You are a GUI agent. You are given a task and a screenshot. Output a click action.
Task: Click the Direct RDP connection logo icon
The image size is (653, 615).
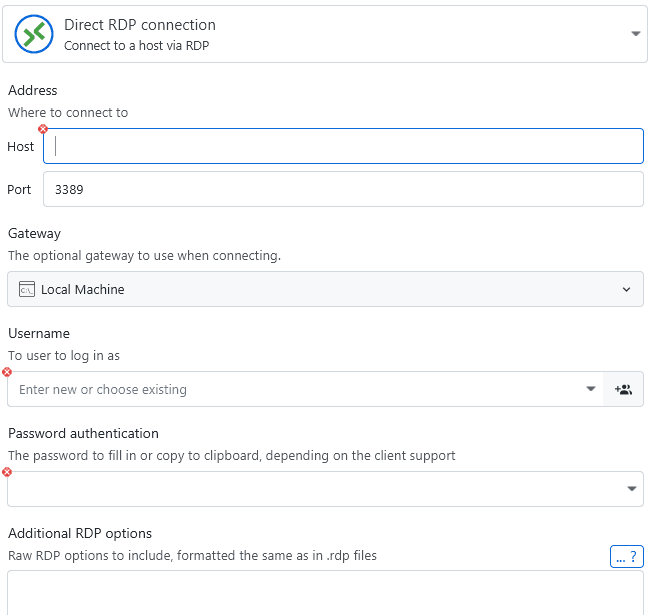click(x=33, y=34)
